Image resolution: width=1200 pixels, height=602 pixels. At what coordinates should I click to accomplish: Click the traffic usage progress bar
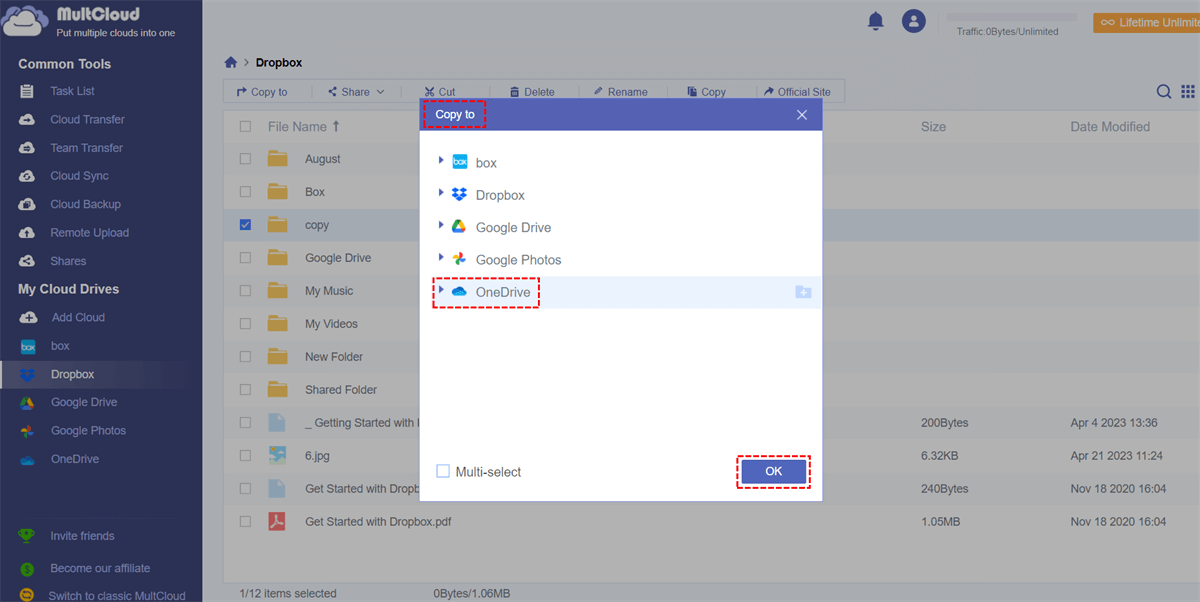[x=1011, y=17]
